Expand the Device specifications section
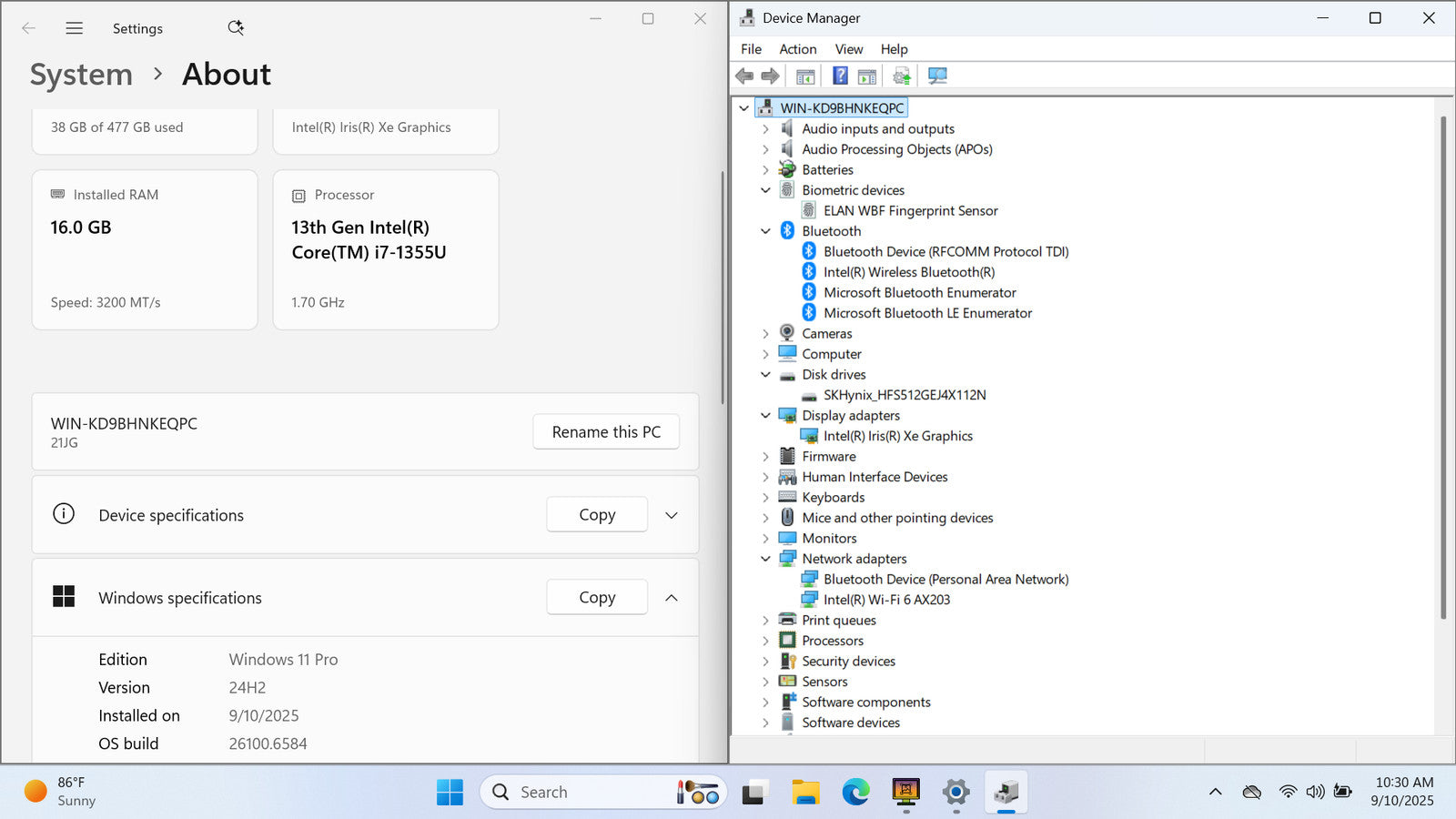Image resolution: width=1456 pixels, height=819 pixels. [x=672, y=515]
